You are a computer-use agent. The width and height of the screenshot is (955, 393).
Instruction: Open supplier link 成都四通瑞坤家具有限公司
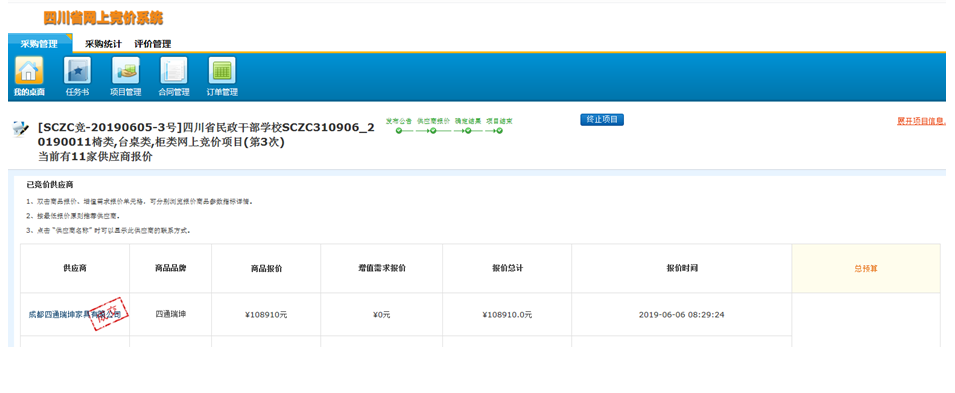(x=75, y=315)
